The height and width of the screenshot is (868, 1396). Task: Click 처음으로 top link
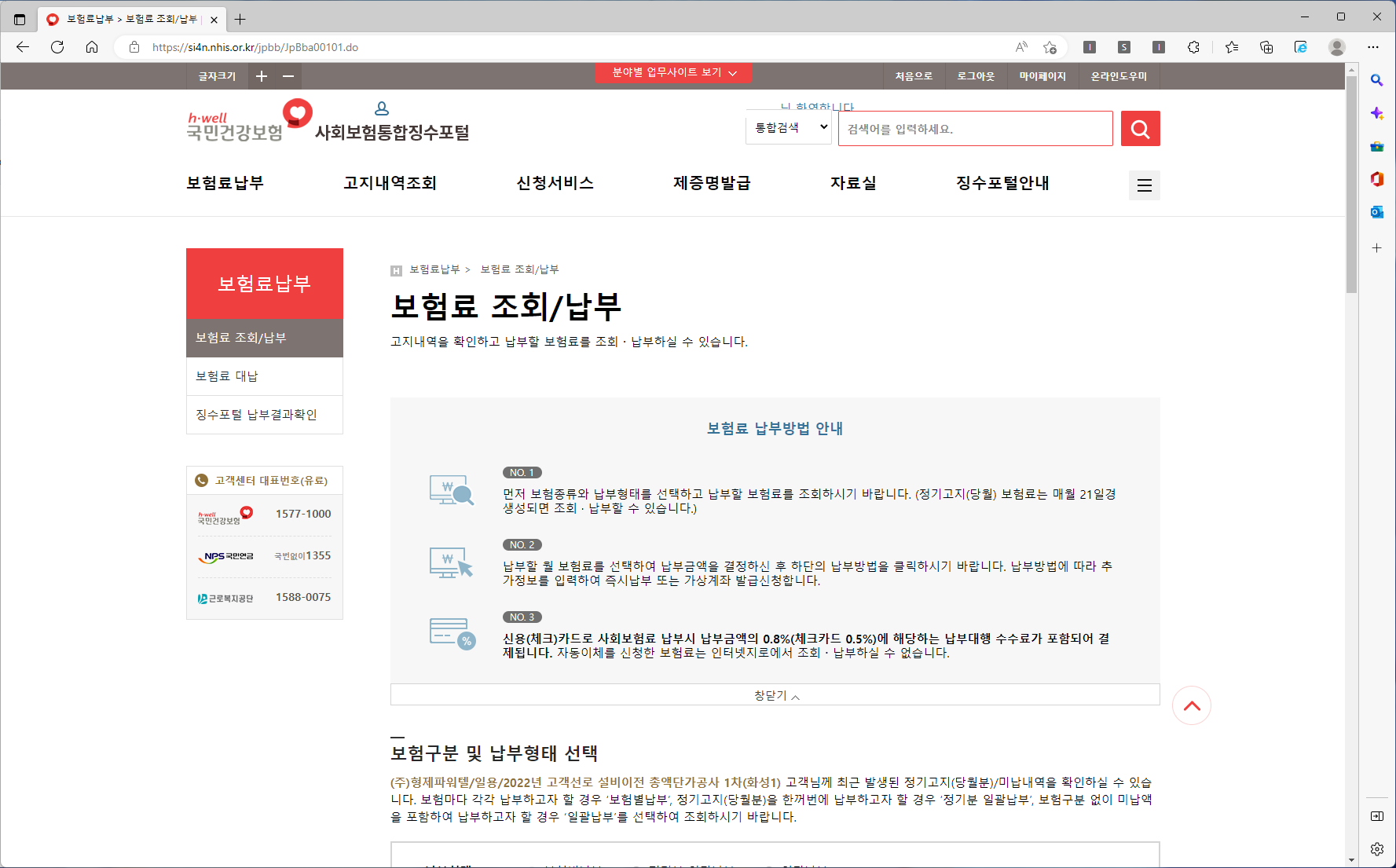click(914, 76)
